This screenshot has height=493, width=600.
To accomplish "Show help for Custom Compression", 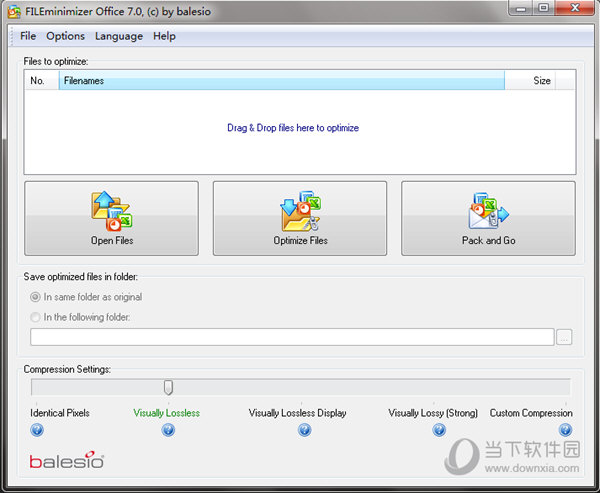I will (565, 430).
